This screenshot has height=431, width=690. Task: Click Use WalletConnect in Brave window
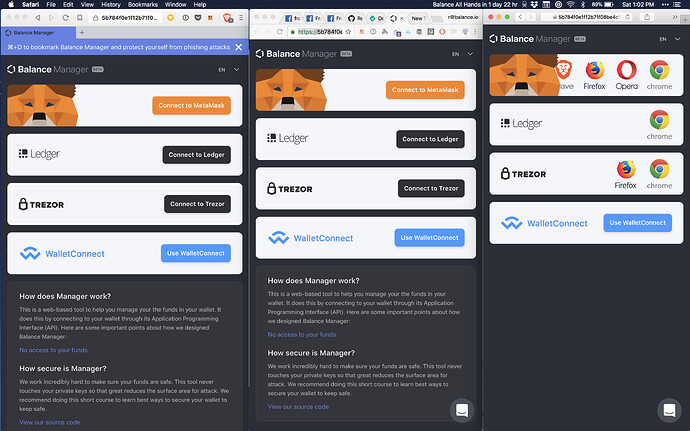pyautogui.click(x=196, y=253)
